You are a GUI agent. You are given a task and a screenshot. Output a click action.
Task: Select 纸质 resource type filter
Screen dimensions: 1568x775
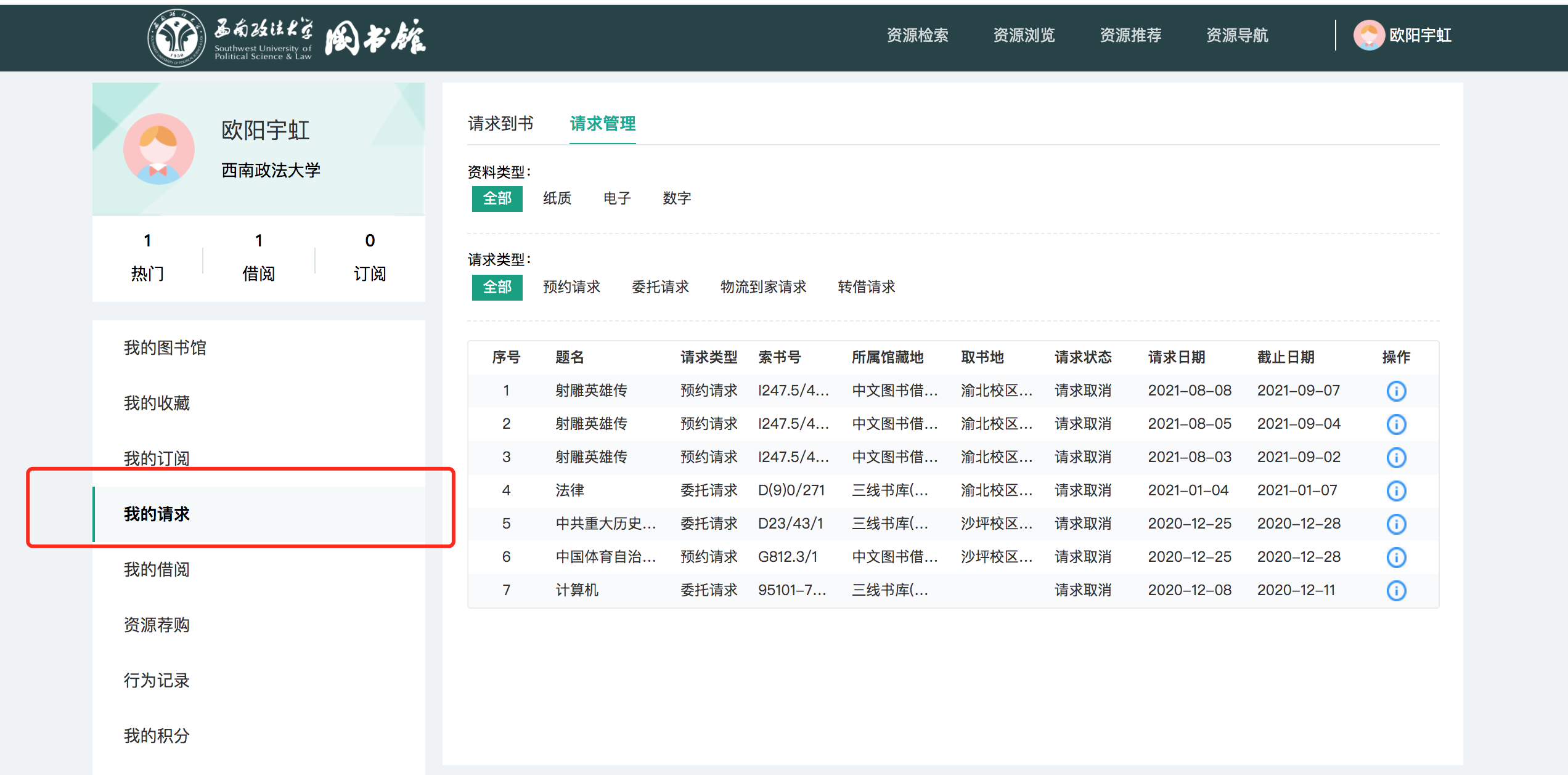557,198
